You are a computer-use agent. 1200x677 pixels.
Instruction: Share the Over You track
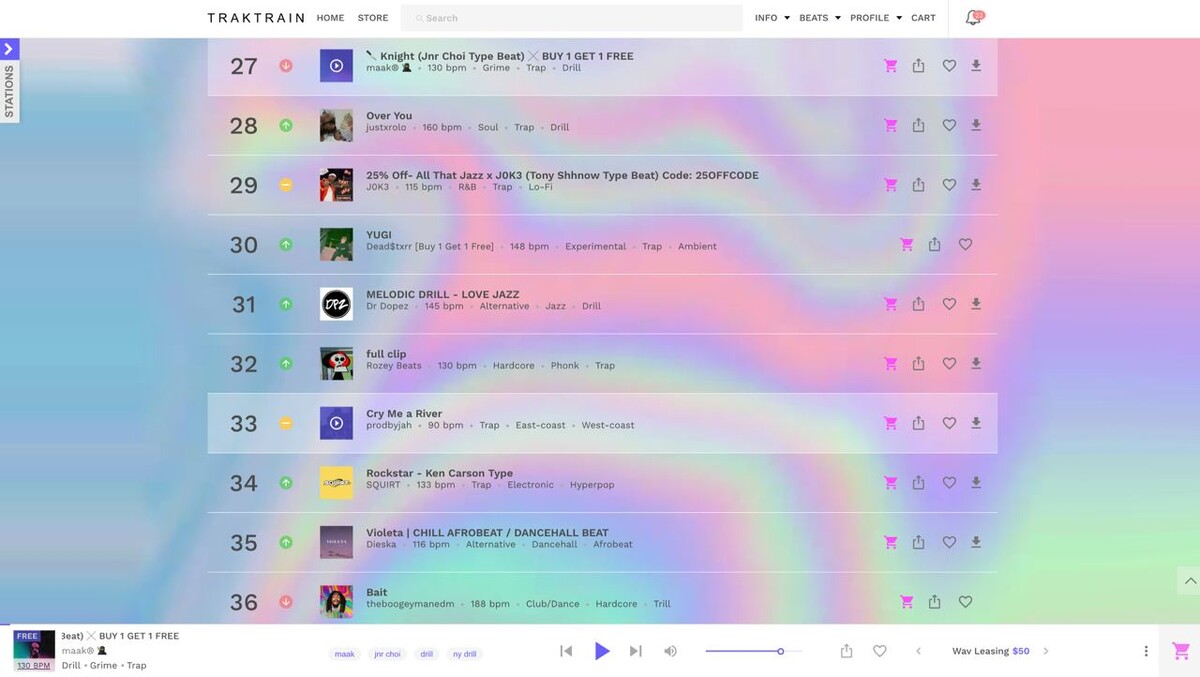pyautogui.click(x=918, y=125)
